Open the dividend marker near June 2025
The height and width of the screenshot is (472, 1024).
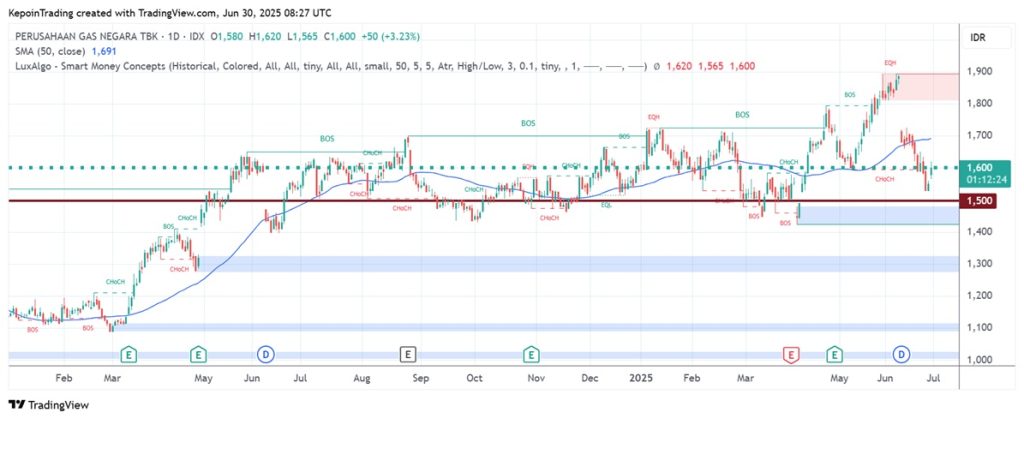click(901, 354)
